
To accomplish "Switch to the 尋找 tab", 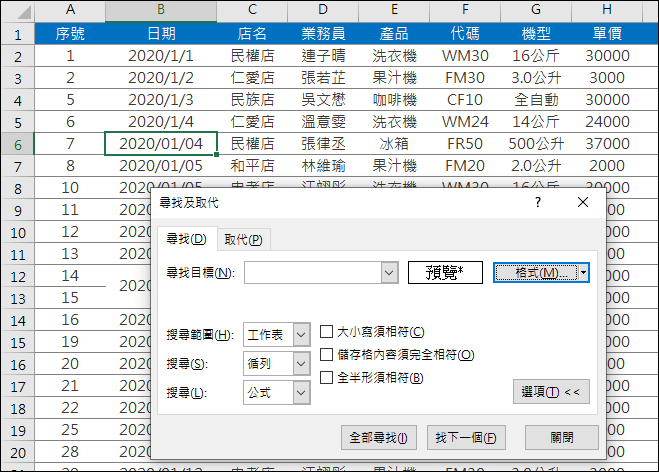I will (187, 239).
